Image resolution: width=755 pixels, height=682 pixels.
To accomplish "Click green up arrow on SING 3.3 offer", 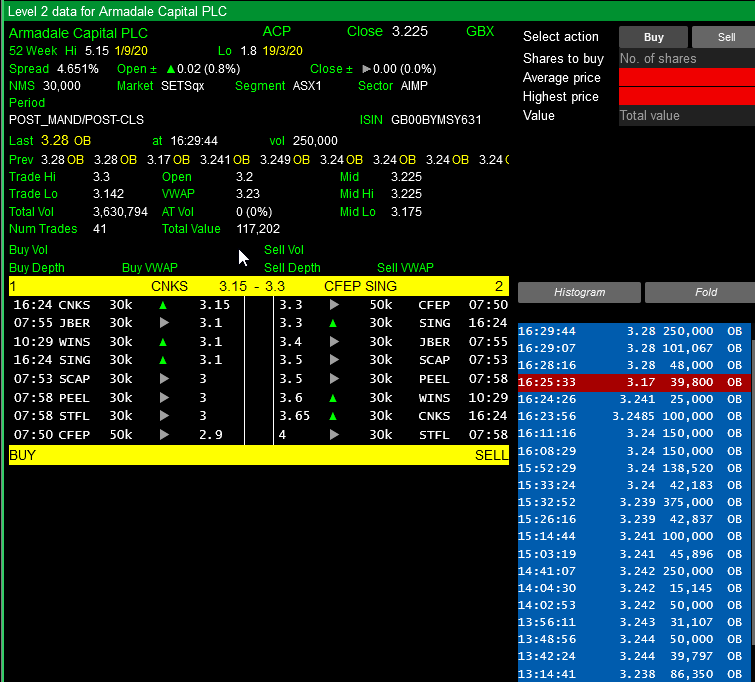I will coord(333,323).
